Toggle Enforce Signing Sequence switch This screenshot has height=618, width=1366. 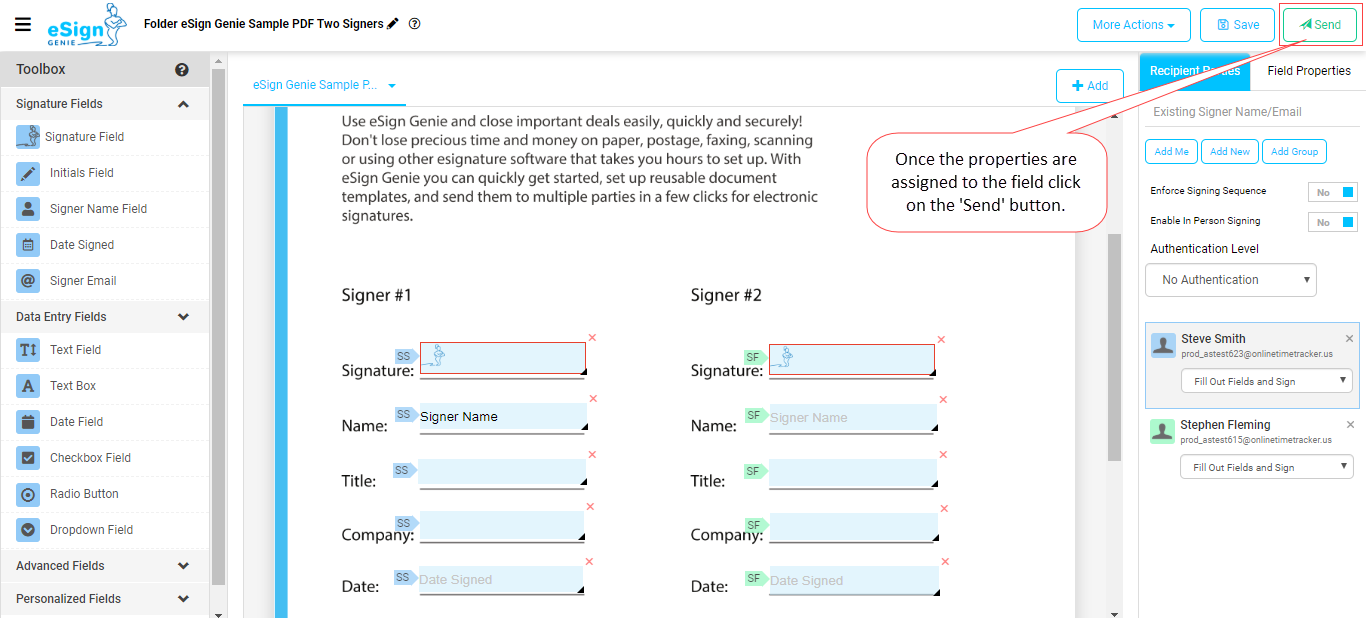[x=1333, y=192]
